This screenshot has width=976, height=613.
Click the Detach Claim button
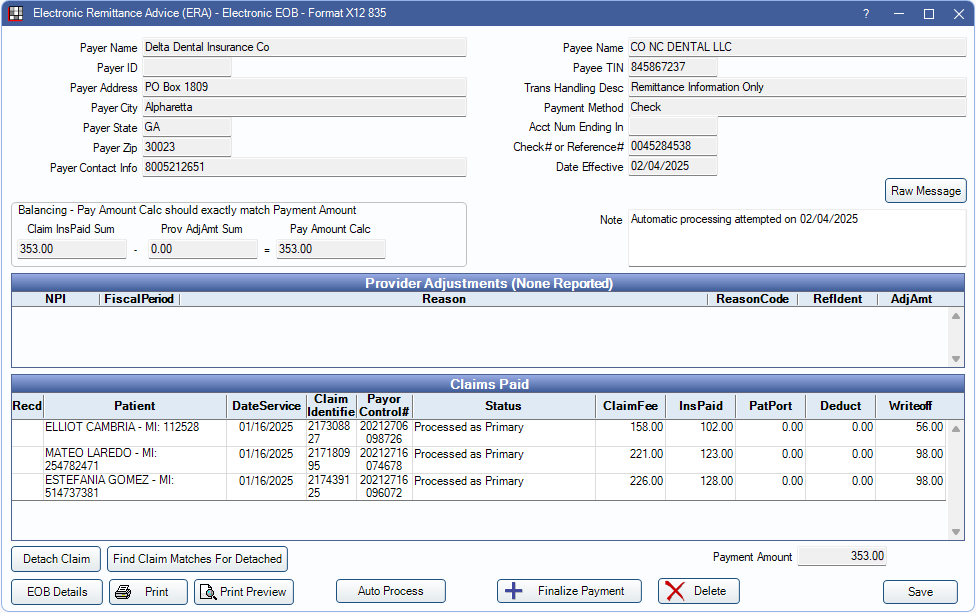56,559
